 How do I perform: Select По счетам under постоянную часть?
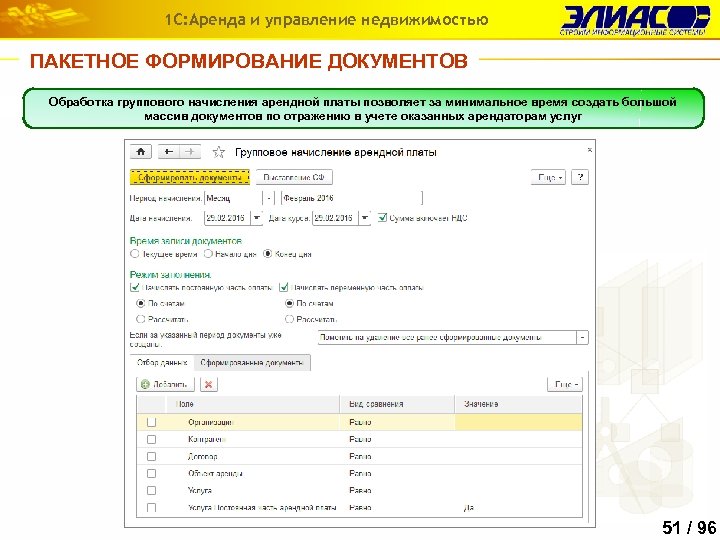[x=141, y=304]
